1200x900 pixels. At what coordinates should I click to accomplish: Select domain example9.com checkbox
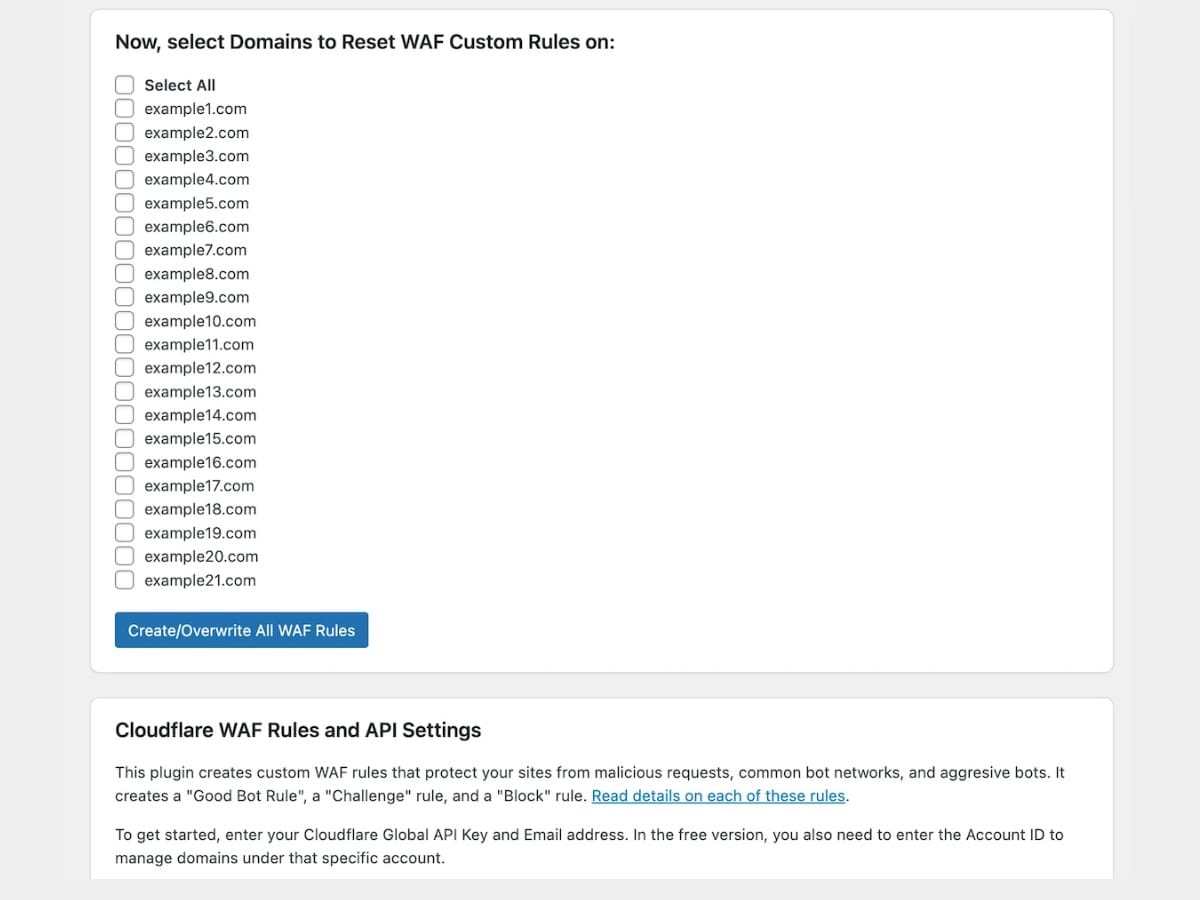click(x=124, y=297)
